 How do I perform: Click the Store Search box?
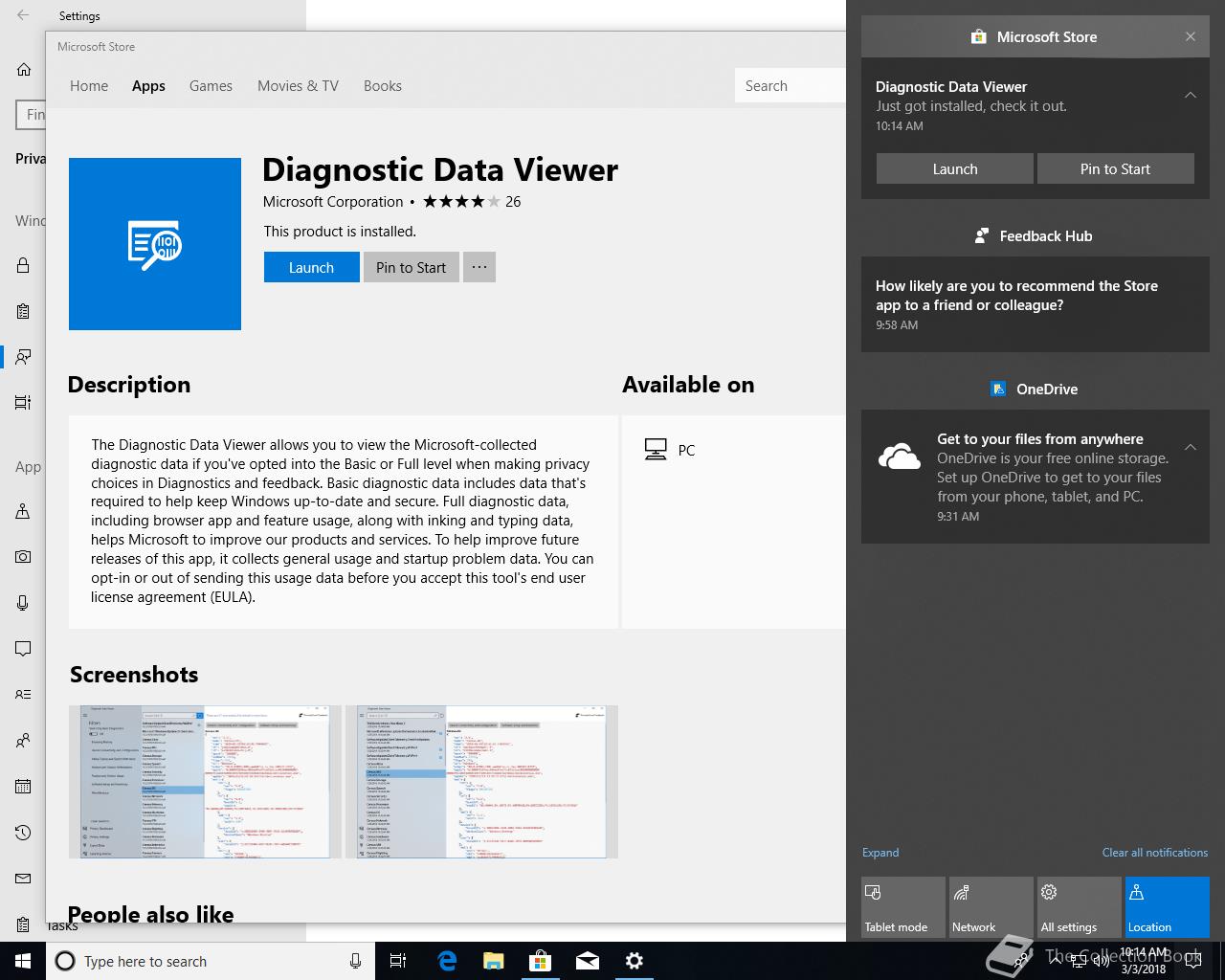click(791, 85)
